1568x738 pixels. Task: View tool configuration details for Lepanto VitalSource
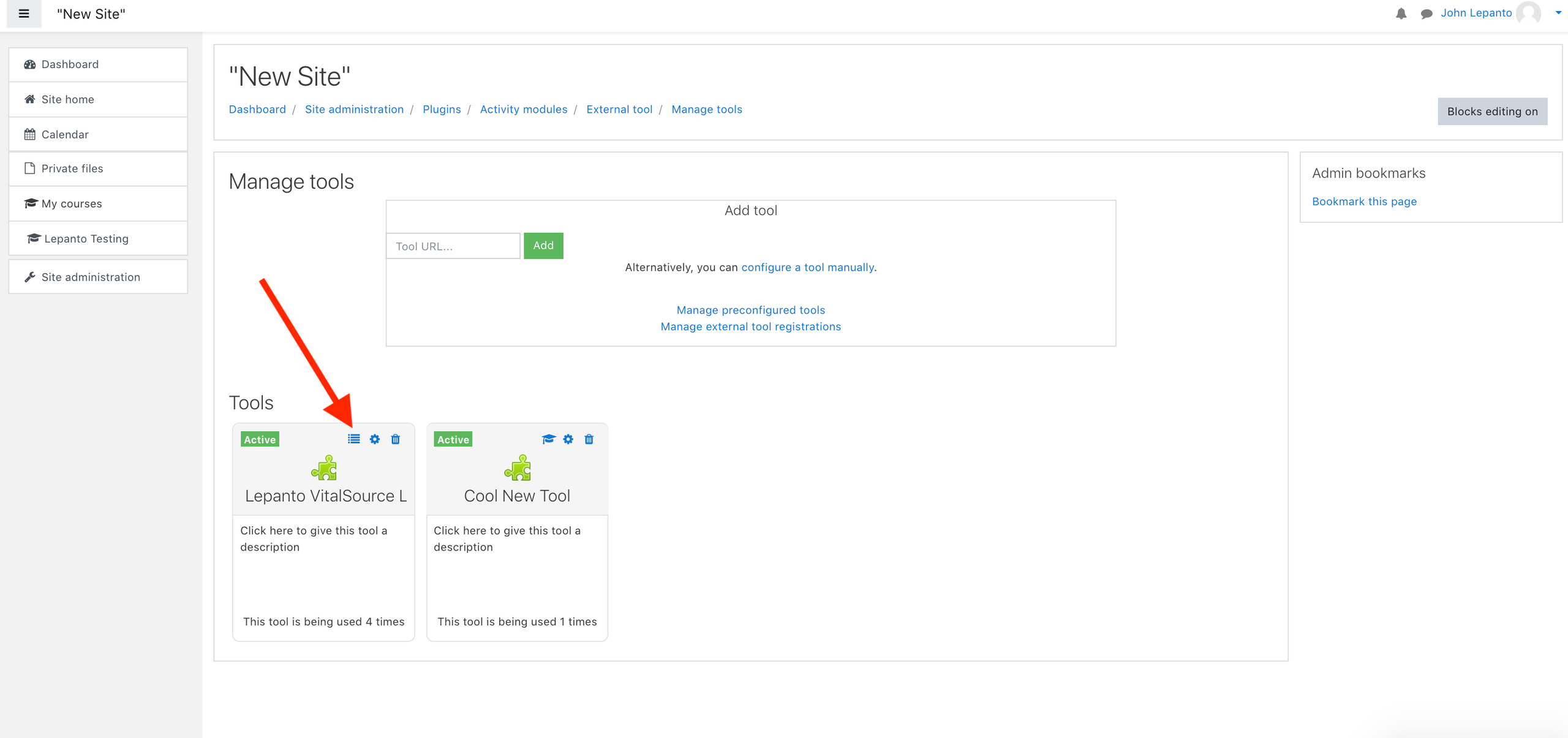(354, 439)
